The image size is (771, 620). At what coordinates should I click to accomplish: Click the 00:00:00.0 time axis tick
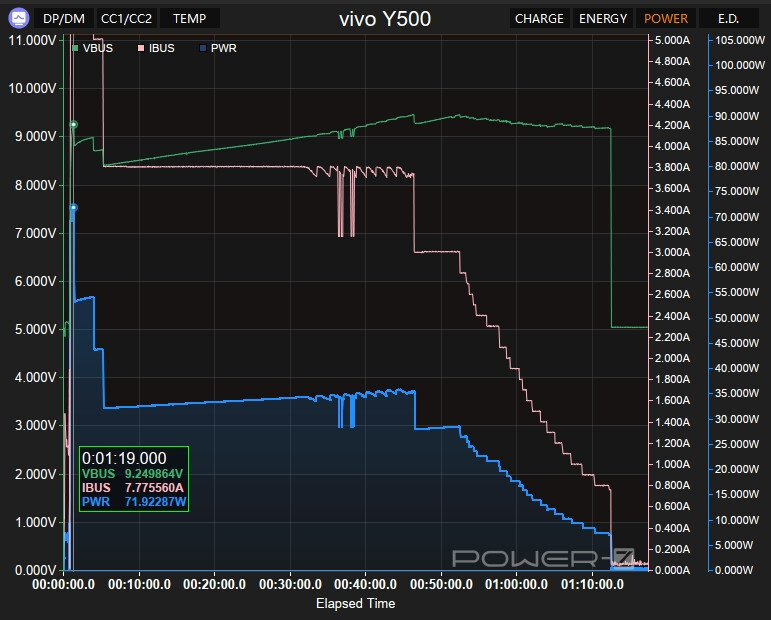pos(63,585)
